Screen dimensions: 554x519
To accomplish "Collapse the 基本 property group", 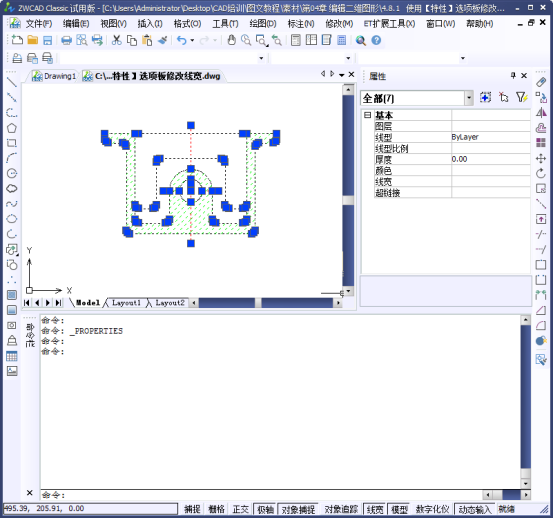I will coord(367,115).
